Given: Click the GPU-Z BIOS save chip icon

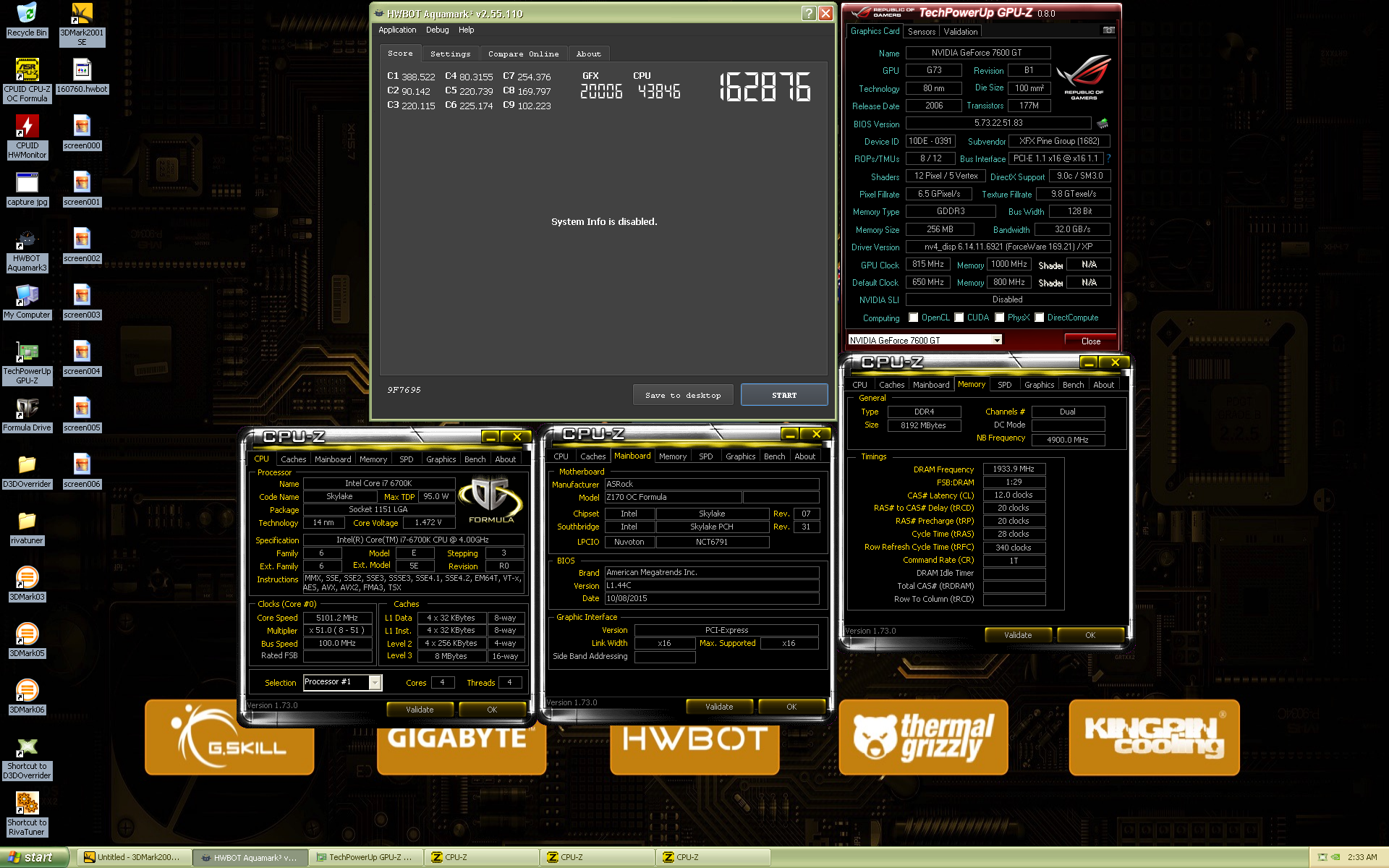Looking at the screenshot, I should point(1103,124).
